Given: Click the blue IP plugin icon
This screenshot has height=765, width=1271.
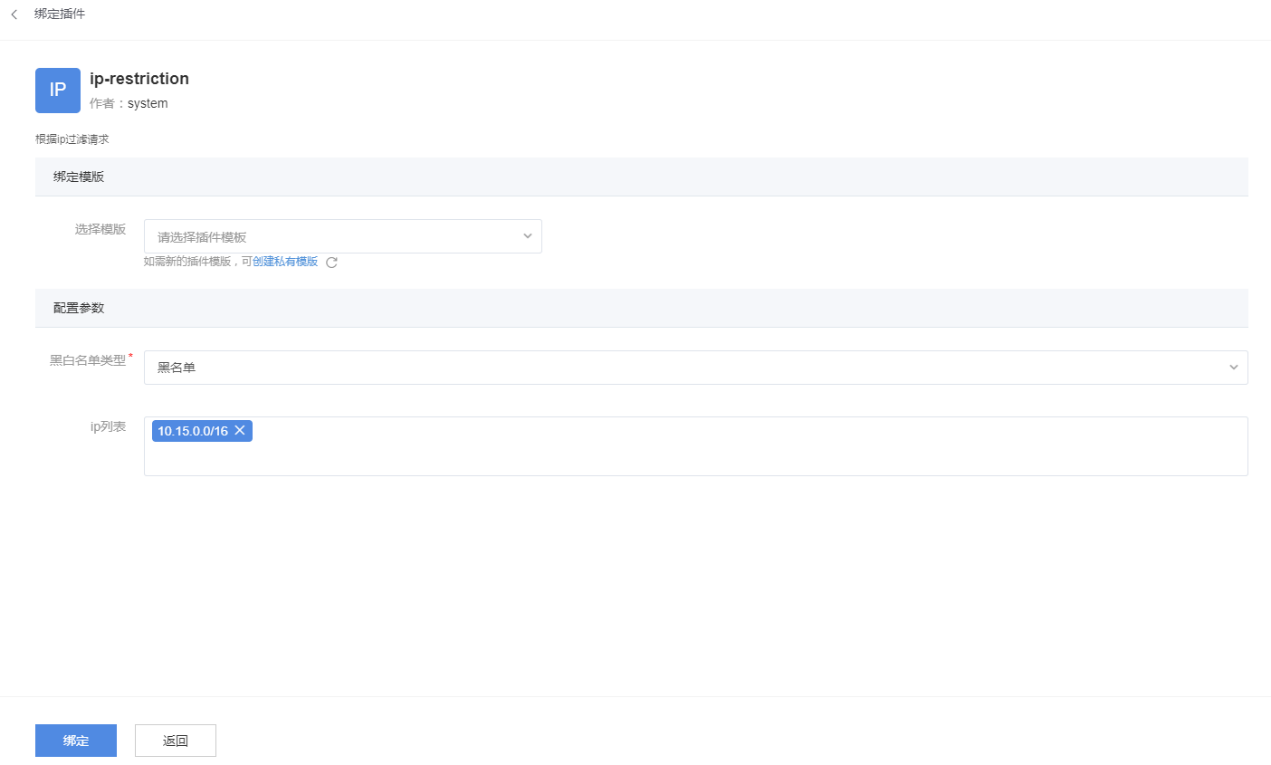Looking at the screenshot, I should 58,90.
